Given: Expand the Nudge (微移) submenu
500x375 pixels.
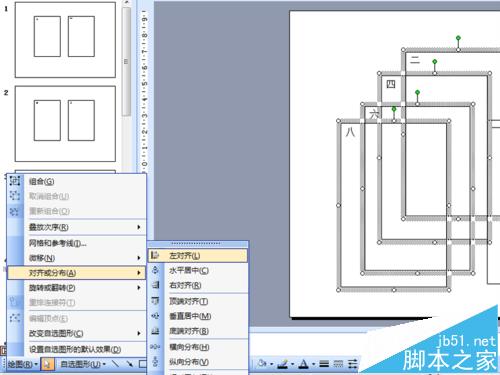Looking at the screenshot, I should 77,258.
